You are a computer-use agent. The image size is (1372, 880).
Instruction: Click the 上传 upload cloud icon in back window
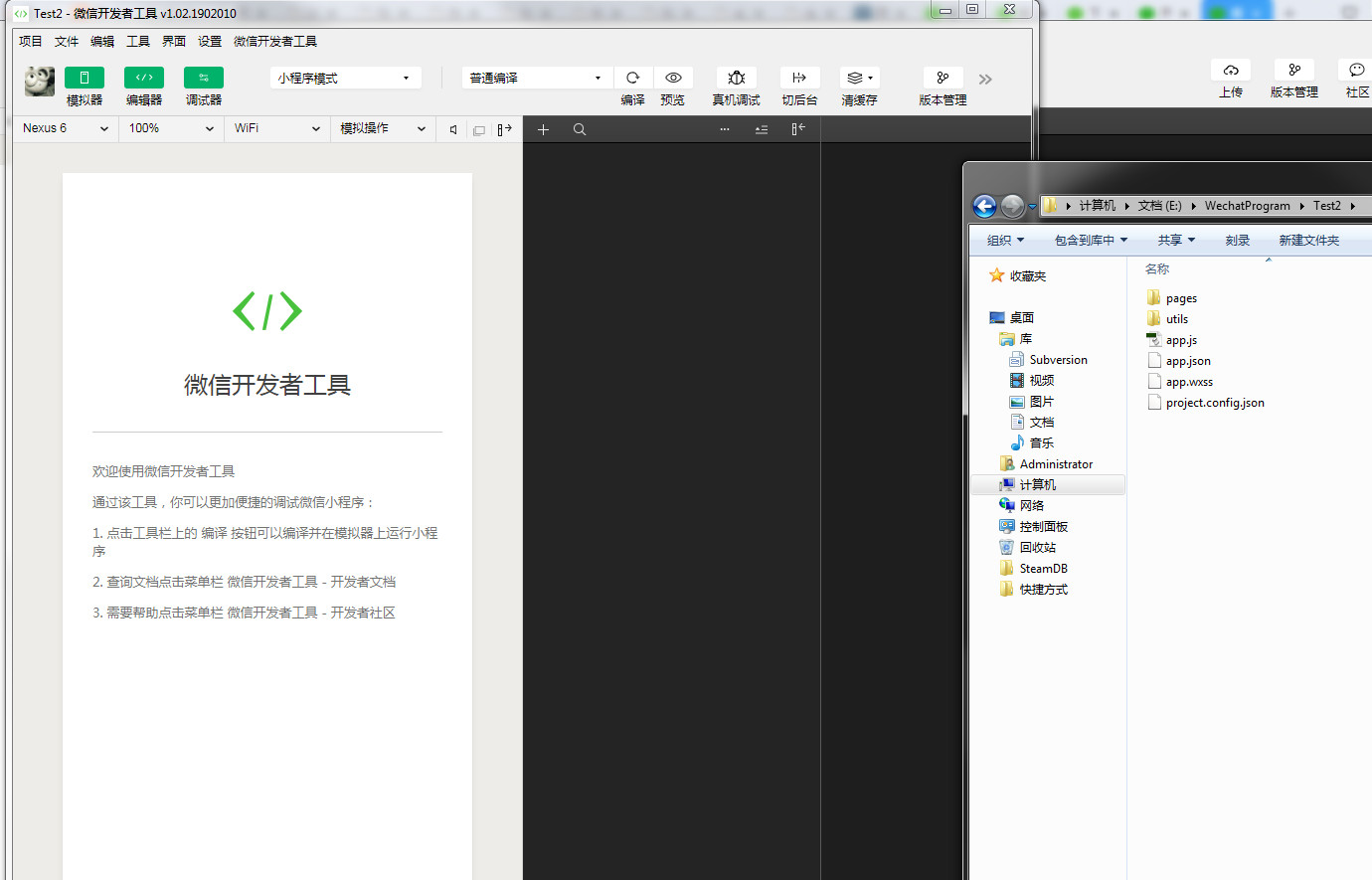pos(1231,70)
